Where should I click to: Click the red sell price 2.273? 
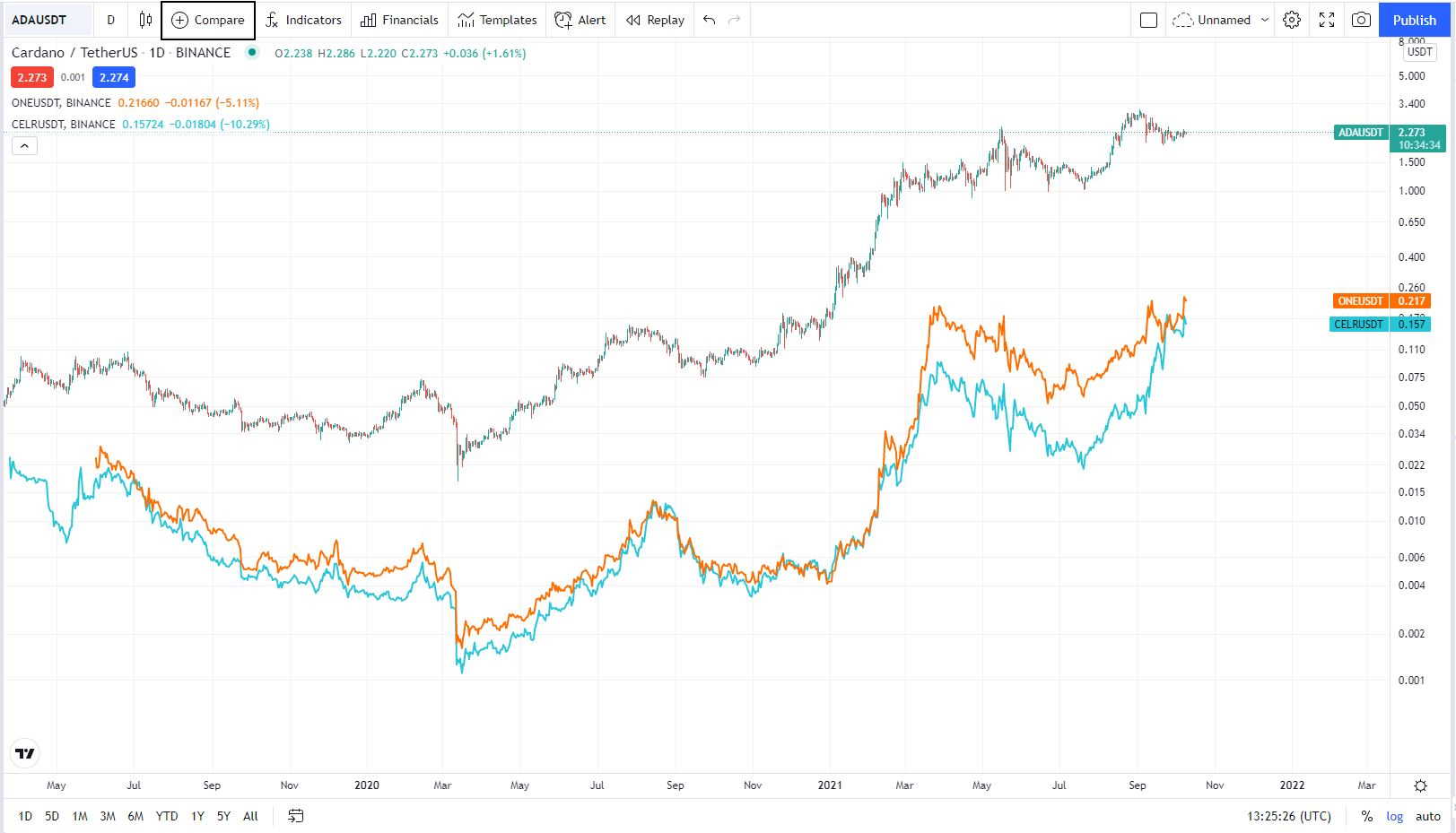pos(32,77)
